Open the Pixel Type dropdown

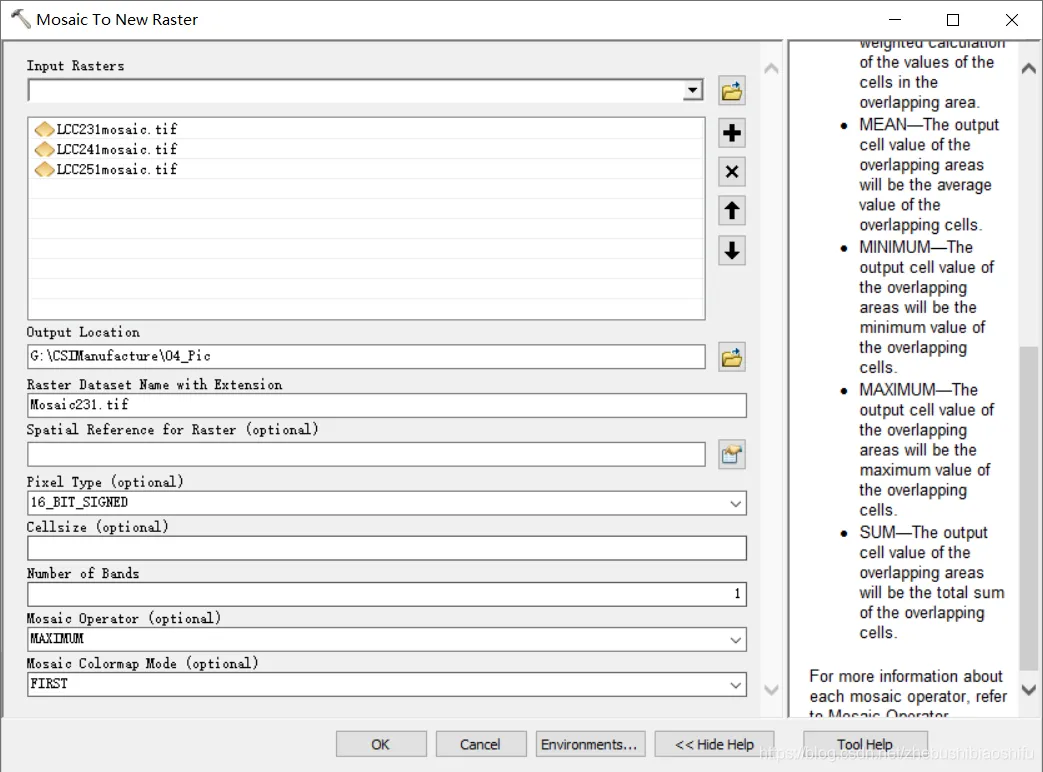[736, 503]
